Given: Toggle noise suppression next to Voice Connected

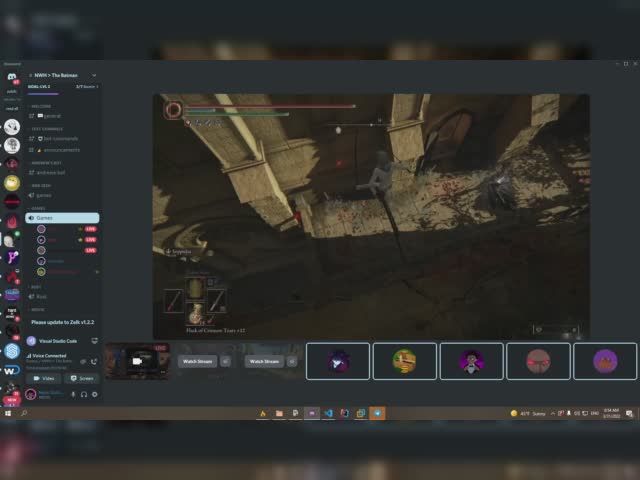Looking at the screenshot, I should tap(83, 362).
